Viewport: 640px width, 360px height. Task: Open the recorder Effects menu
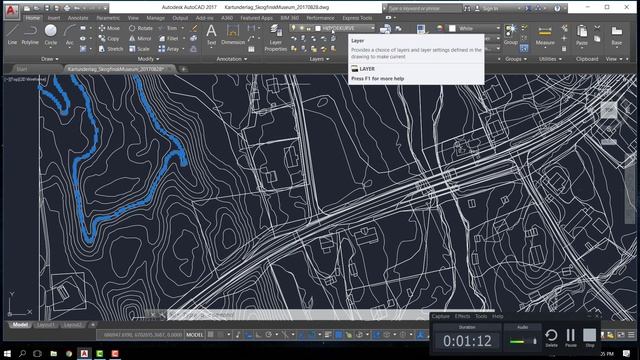coord(462,316)
